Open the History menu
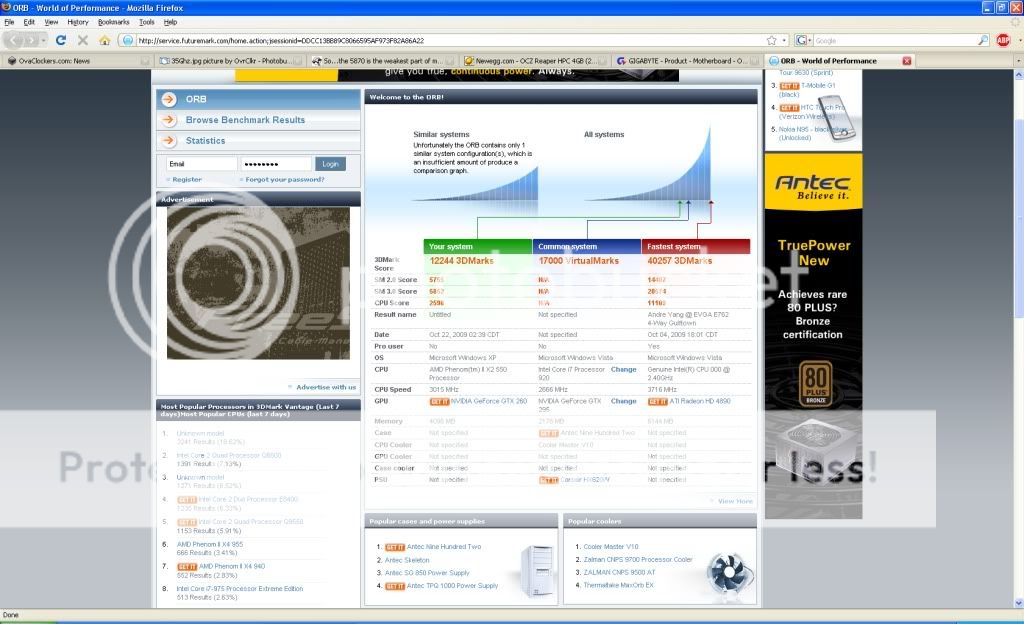Image resolution: width=1024 pixels, height=624 pixels. 78,22
